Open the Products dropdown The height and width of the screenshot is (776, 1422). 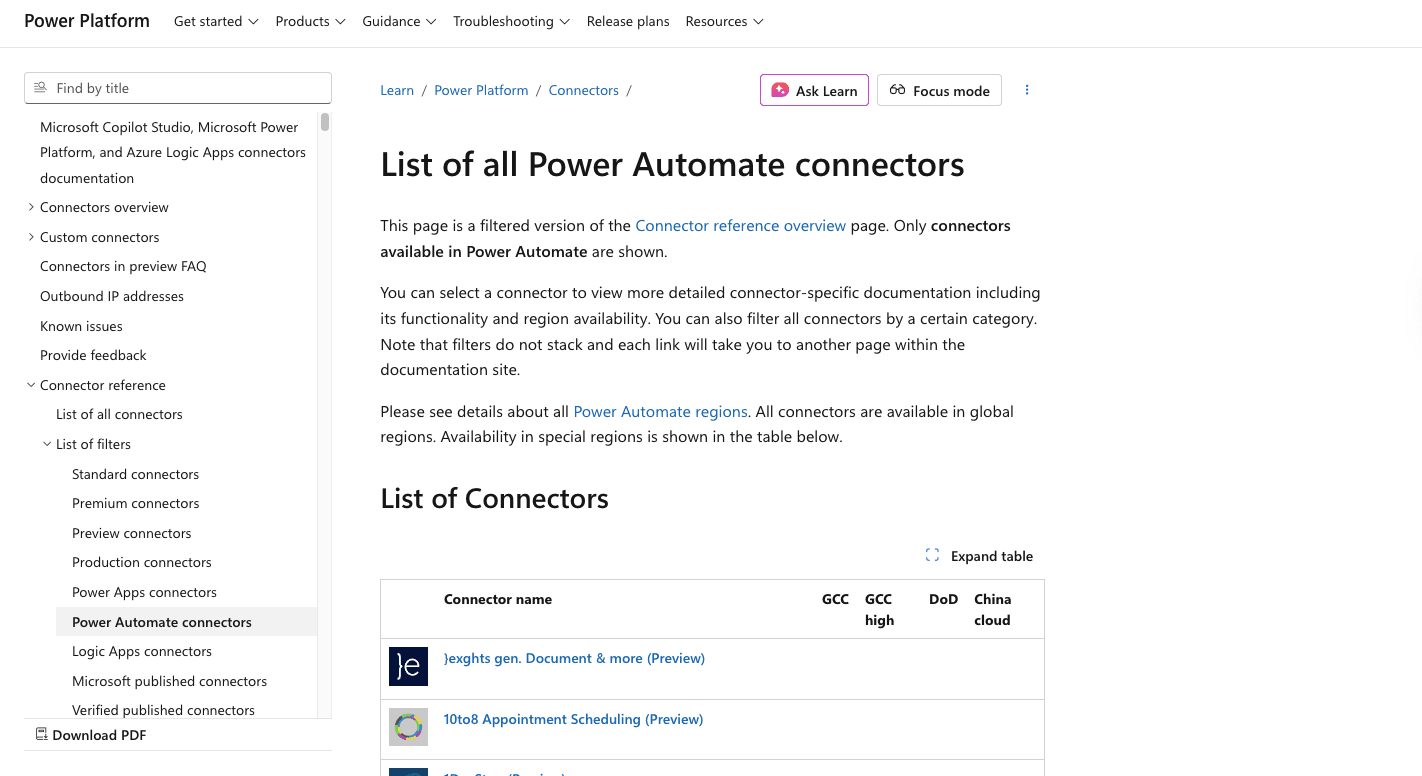pos(310,20)
